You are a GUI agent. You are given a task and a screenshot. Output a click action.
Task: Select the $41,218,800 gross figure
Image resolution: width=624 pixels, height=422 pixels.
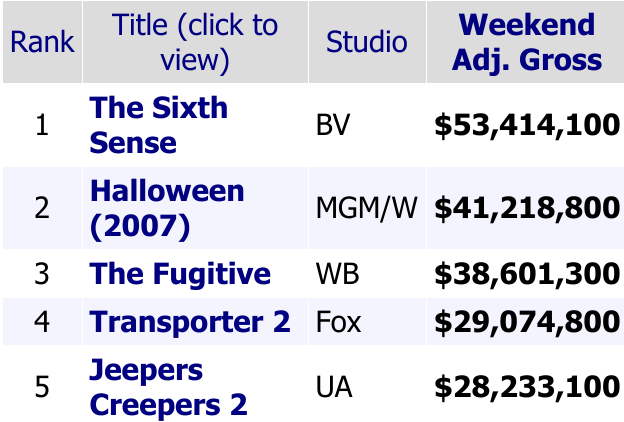(527, 208)
